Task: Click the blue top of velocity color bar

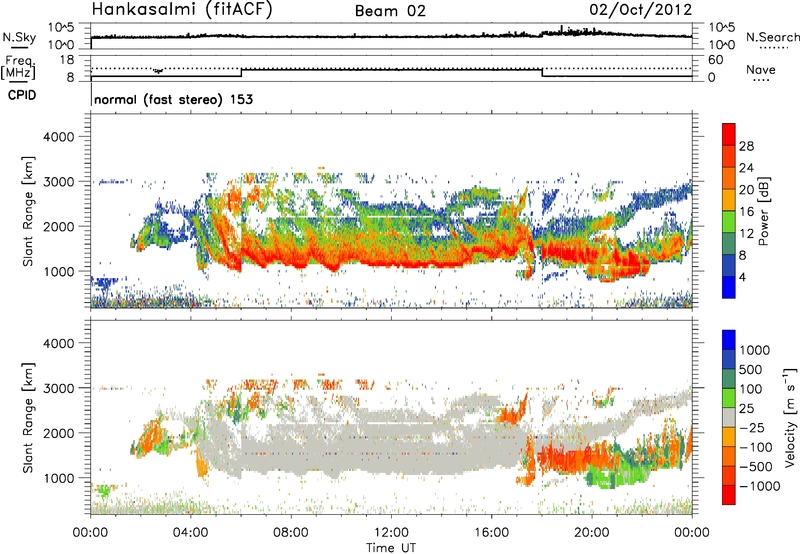Action: click(729, 339)
